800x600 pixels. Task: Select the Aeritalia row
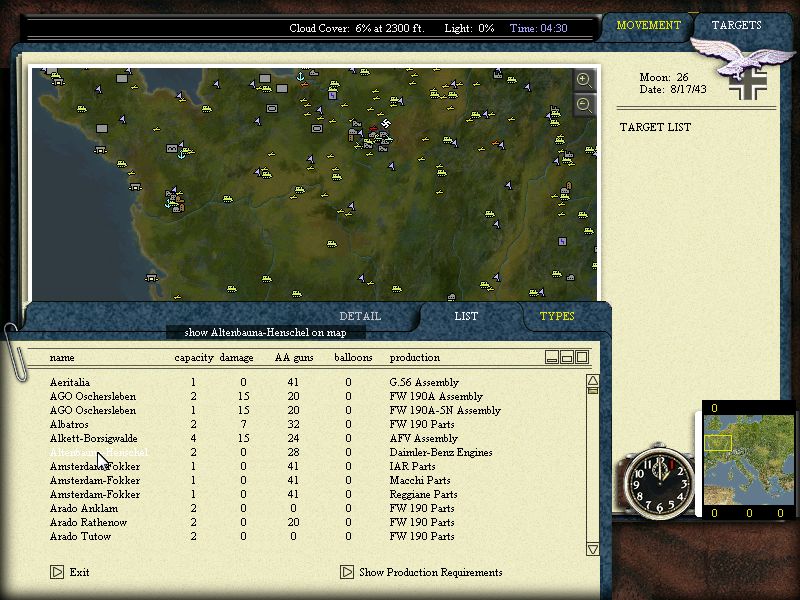tap(276, 382)
